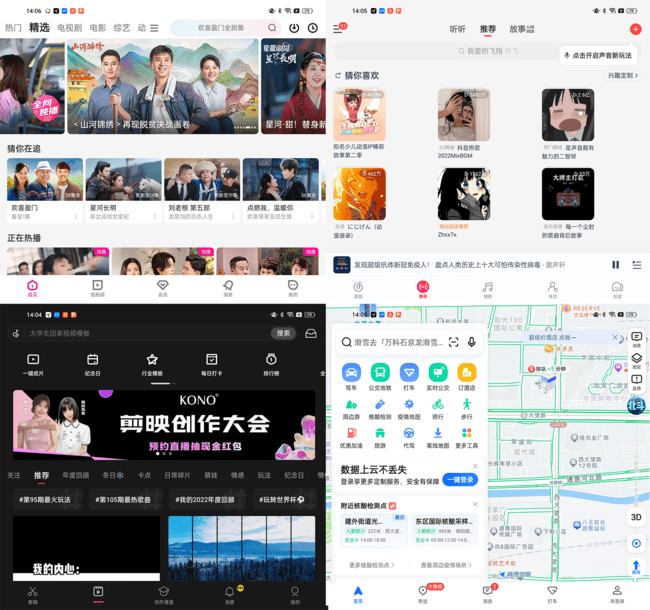650x610 pixels.
Task: Recenter map with blue location button
Action: click(636, 543)
